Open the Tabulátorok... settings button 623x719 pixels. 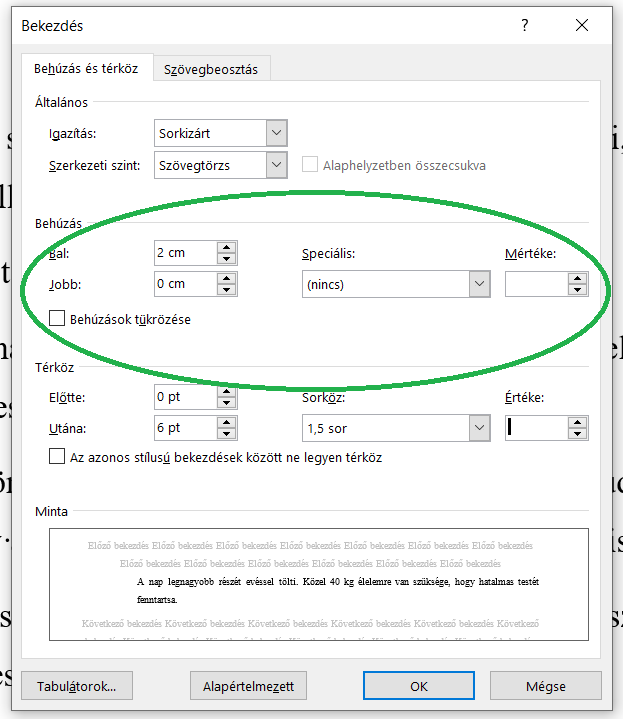(x=76, y=686)
